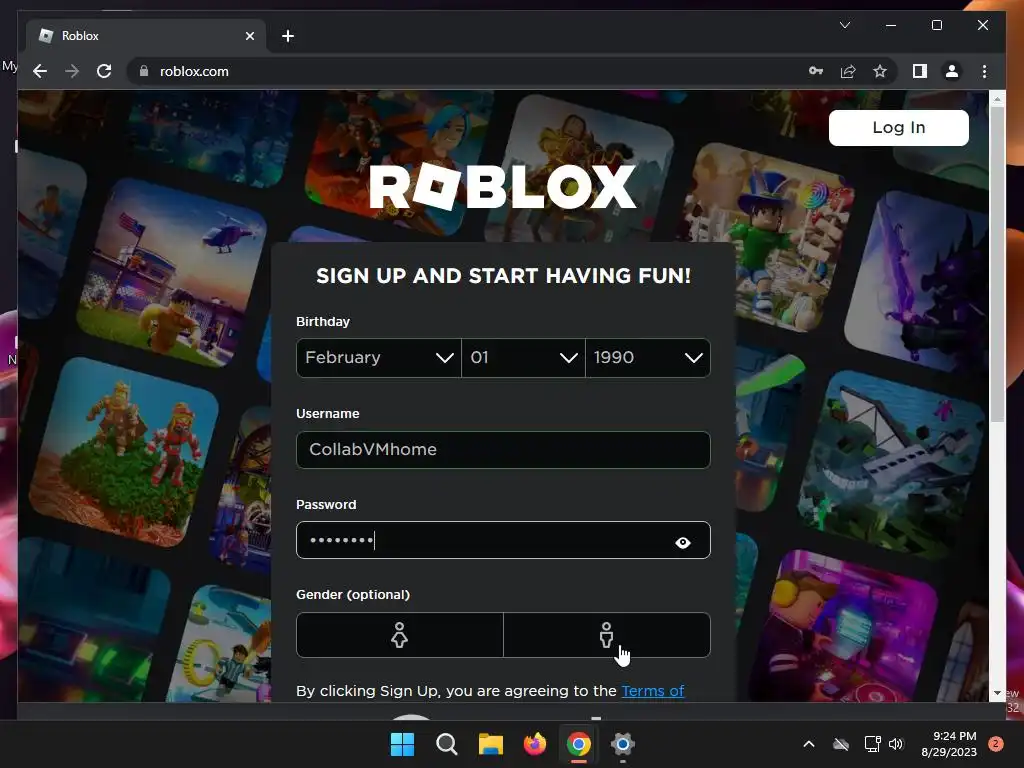The image size is (1024, 768).
Task: Share this page using the share icon
Action: [x=848, y=71]
